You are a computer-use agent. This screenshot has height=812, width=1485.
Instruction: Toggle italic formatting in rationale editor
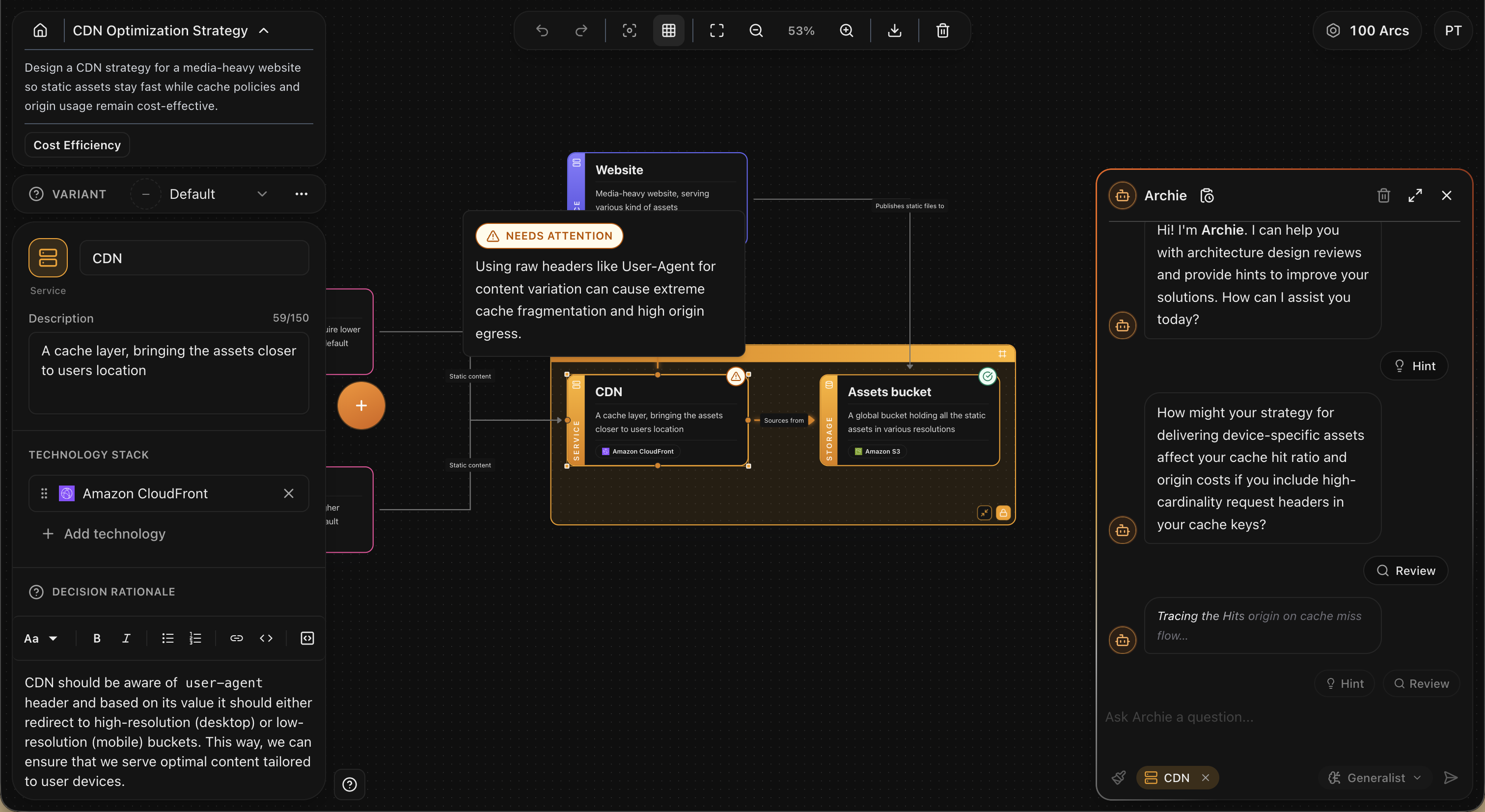click(126, 638)
